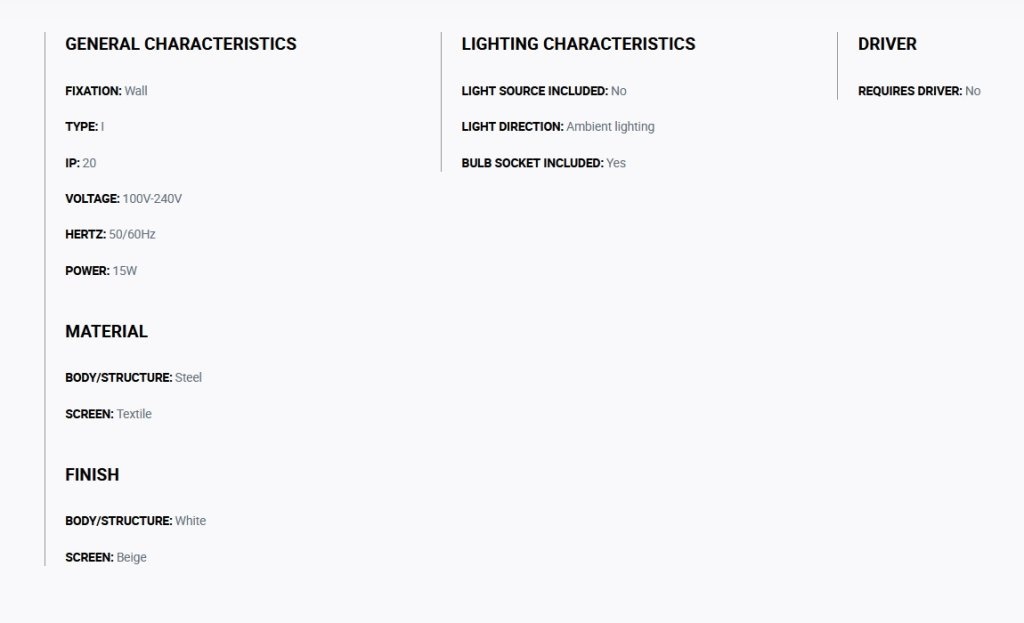The image size is (1024, 623).
Task: Click the Screen: Textile material entry
Action: pos(108,414)
